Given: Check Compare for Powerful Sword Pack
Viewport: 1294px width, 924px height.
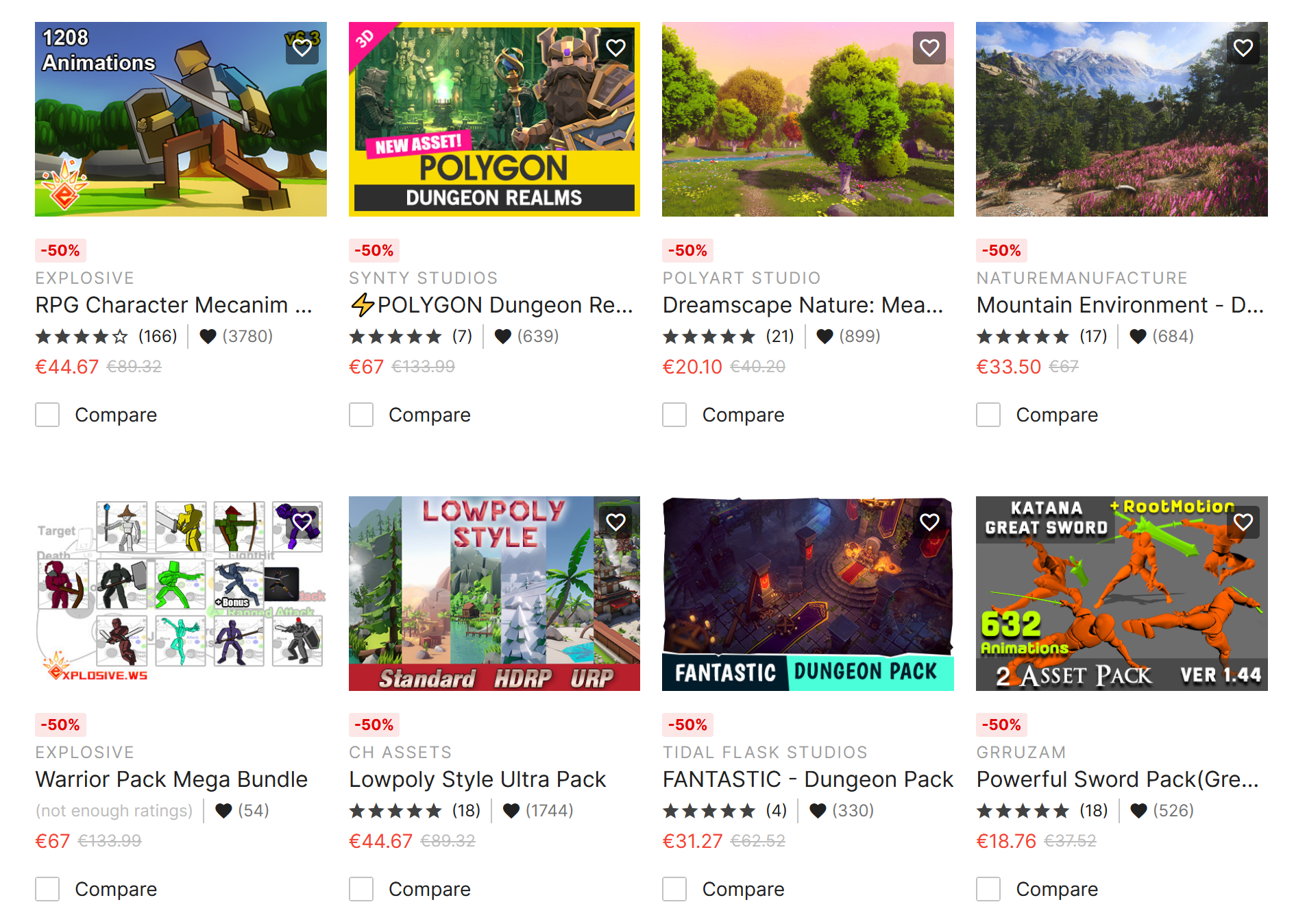Looking at the screenshot, I should pyautogui.click(x=988, y=889).
